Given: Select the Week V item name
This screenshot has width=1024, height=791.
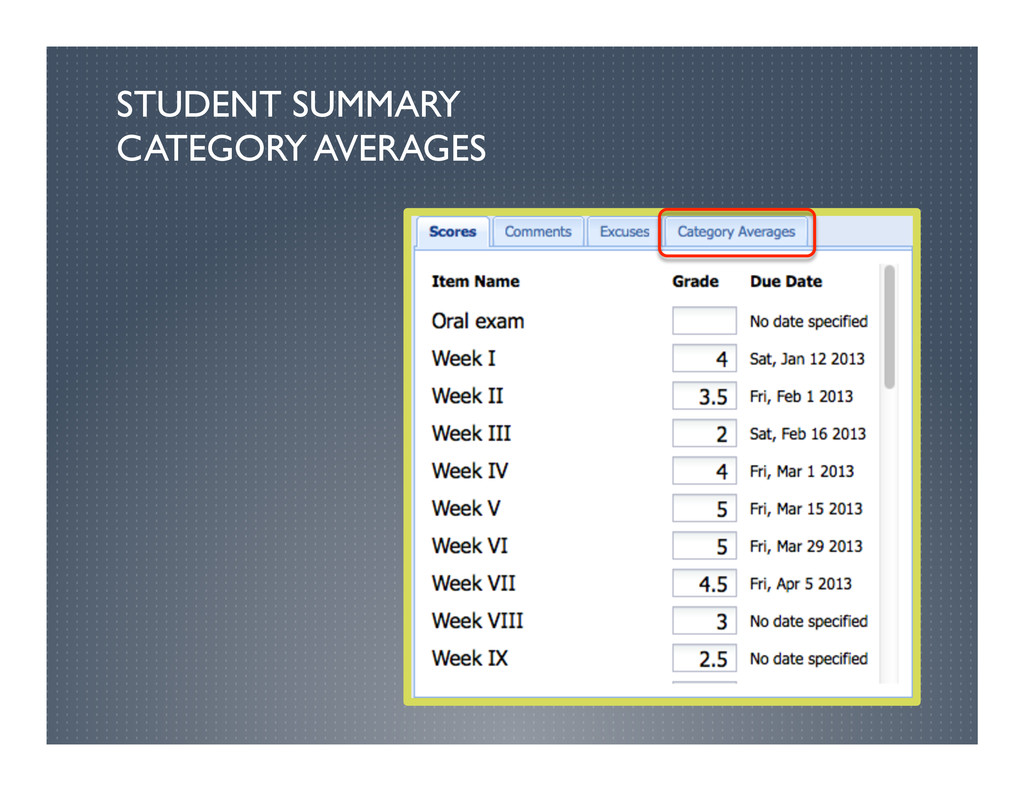Looking at the screenshot, I should pos(466,508).
